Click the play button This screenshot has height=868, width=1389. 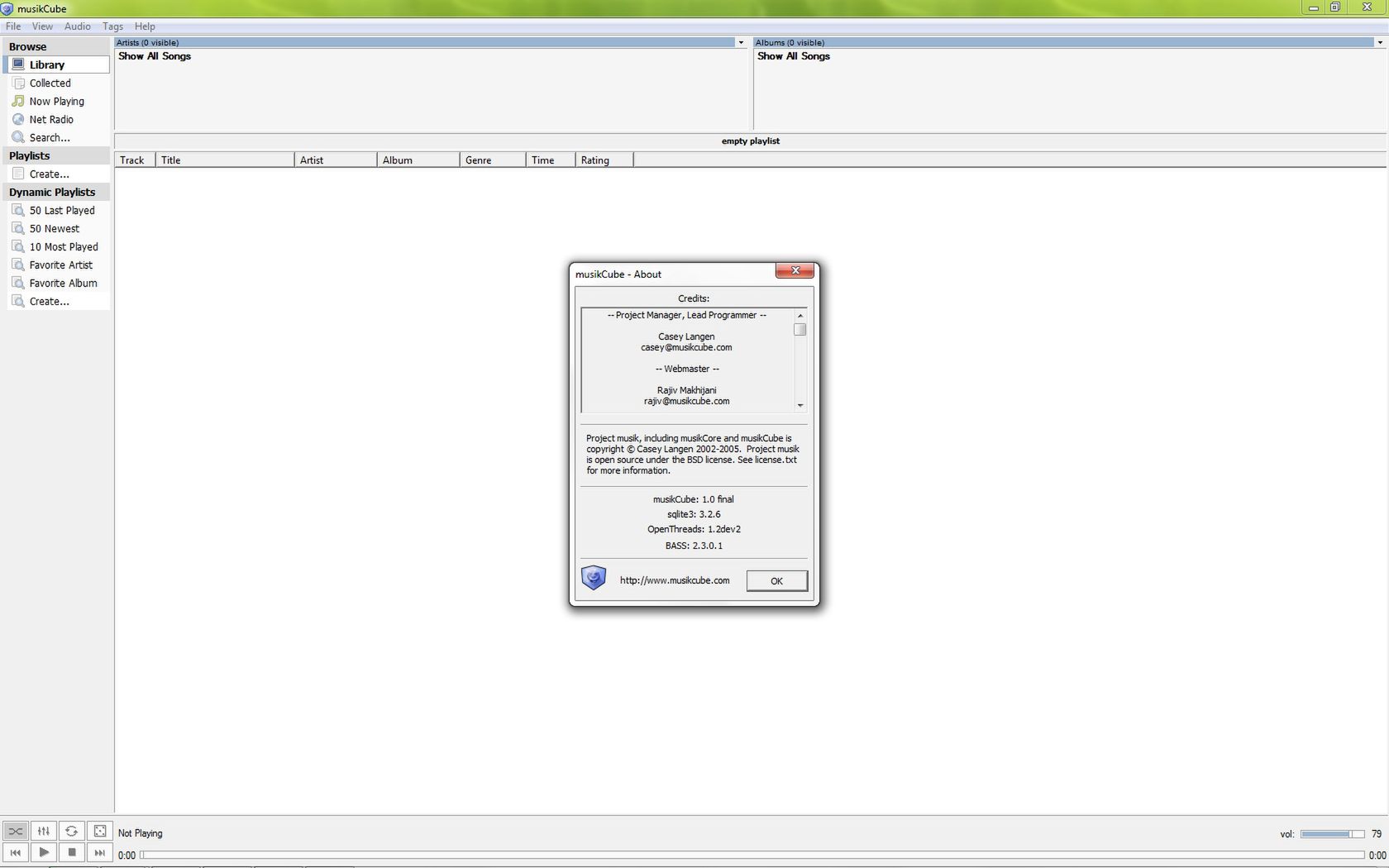pos(44,852)
